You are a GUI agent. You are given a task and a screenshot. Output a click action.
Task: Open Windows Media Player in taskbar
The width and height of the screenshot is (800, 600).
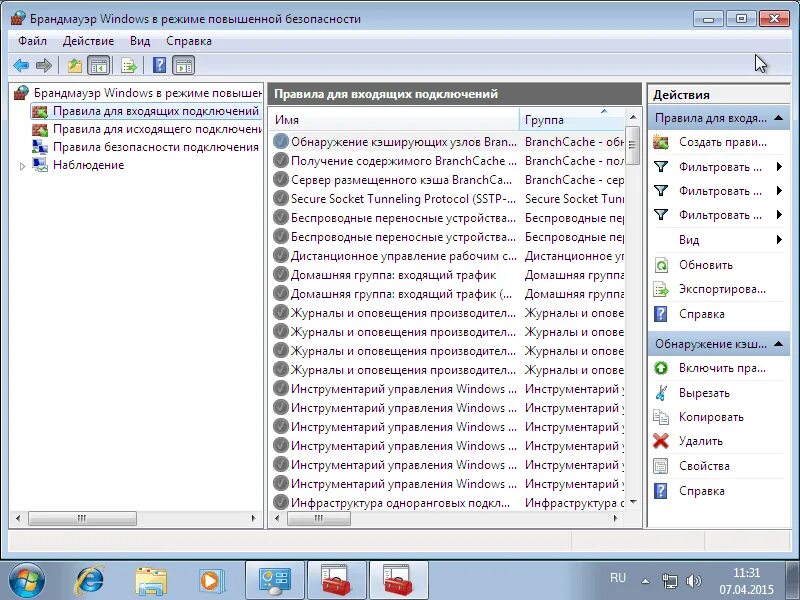coord(211,581)
